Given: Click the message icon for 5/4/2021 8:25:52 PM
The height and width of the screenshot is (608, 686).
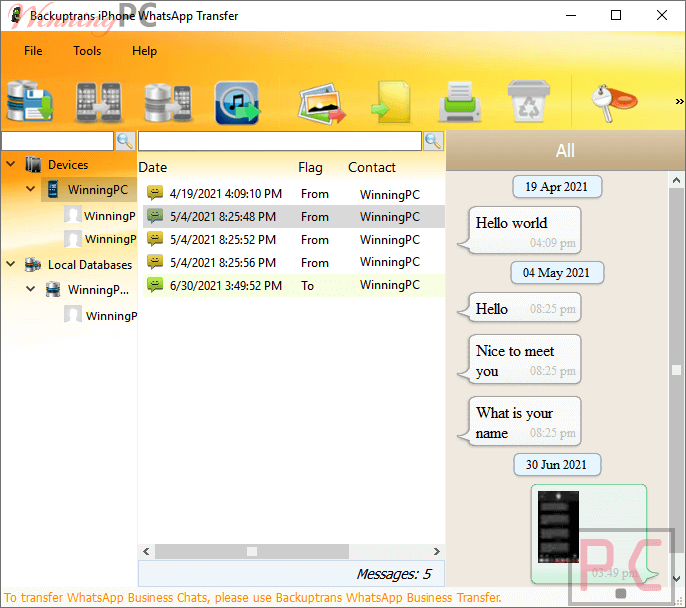Looking at the screenshot, I should 155,239.
